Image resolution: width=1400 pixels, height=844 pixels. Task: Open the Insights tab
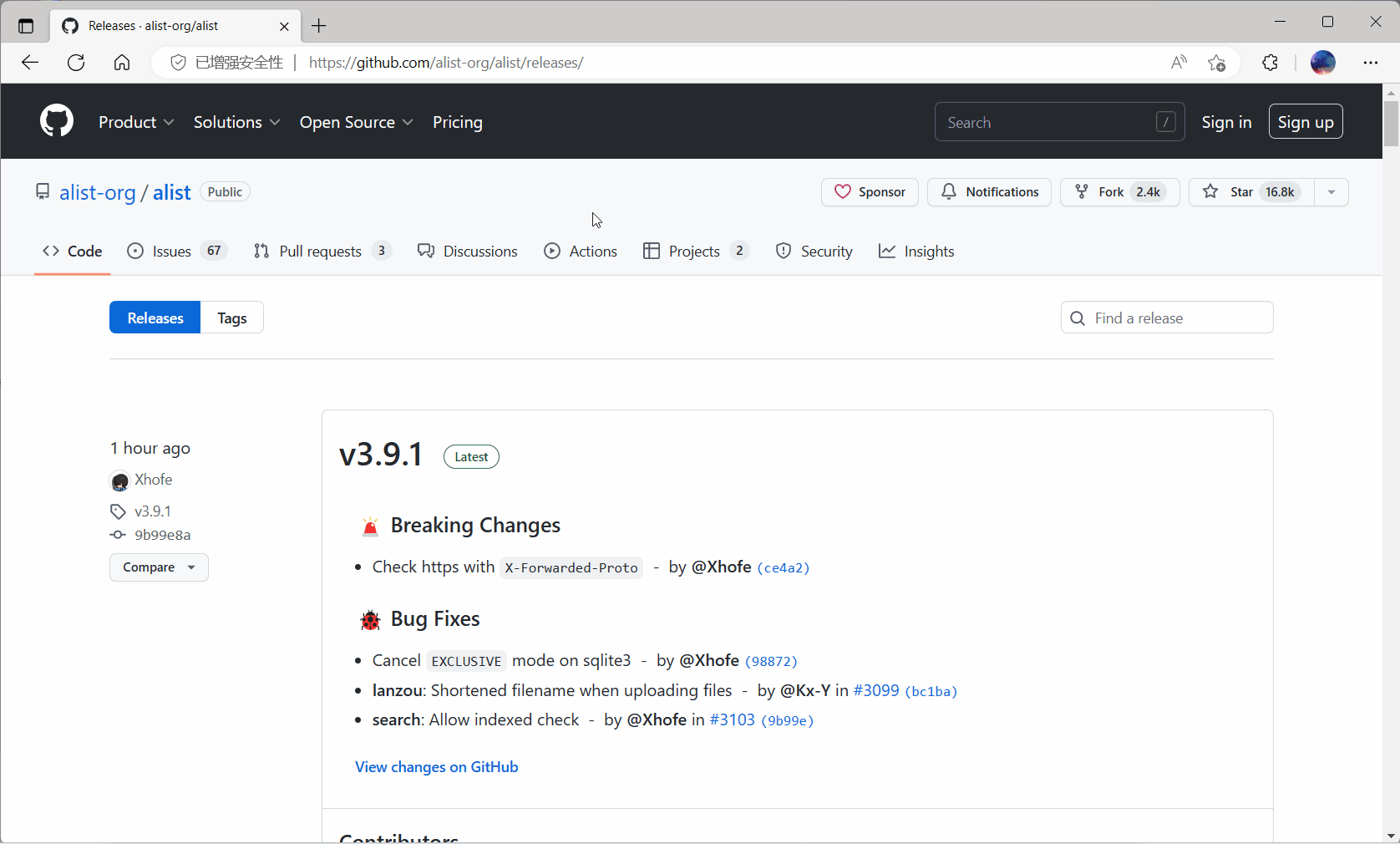pyautogui.click(x=916, y=252)
